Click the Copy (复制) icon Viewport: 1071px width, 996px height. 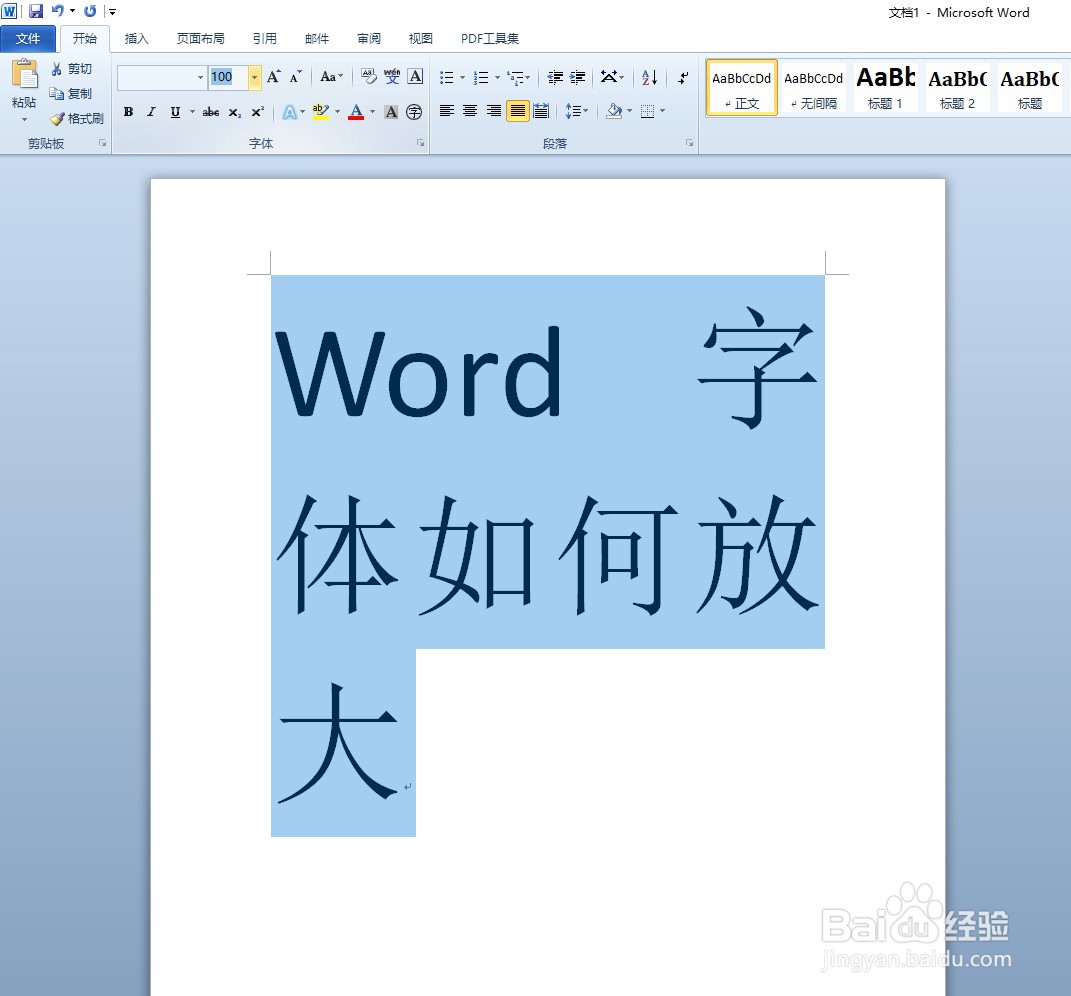(x=57, y=94)
